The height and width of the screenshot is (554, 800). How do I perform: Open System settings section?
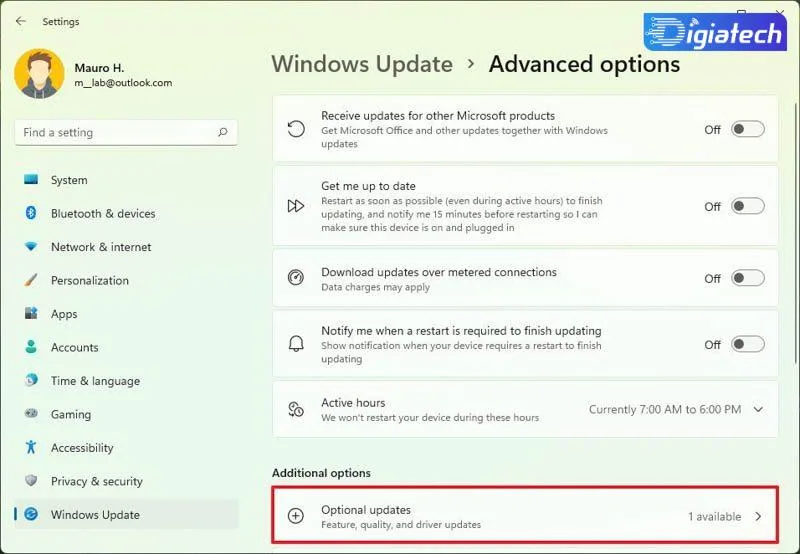tap(126, 180)
